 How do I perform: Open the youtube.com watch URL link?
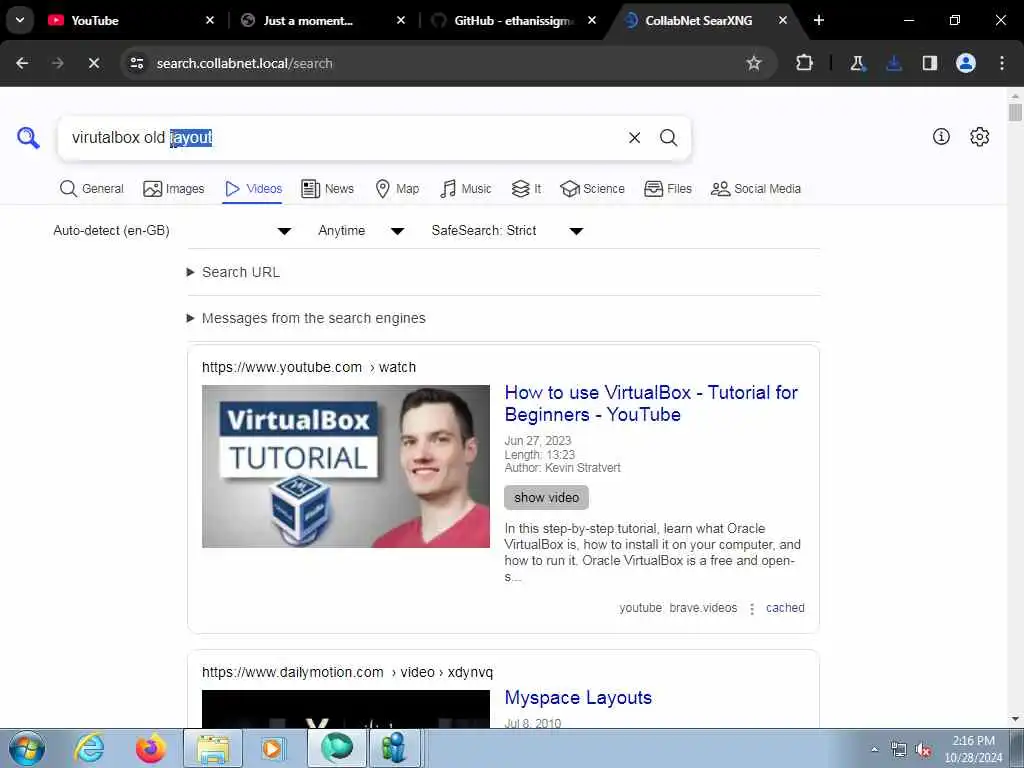(308, 367)
